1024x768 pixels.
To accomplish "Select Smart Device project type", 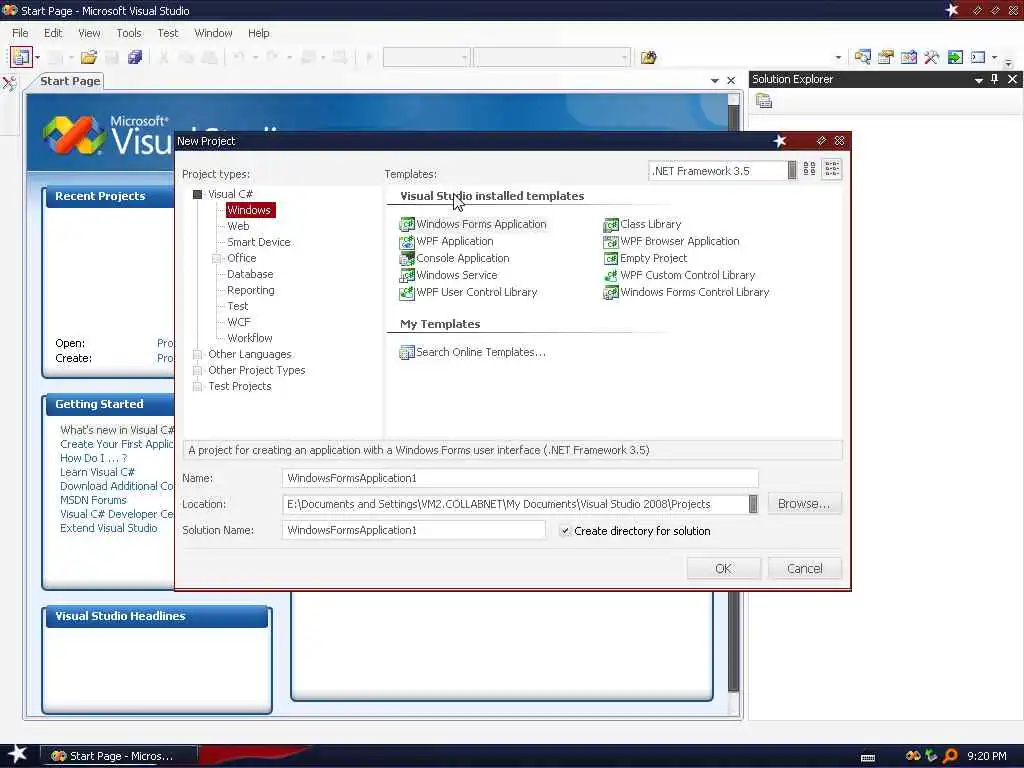I will point(259,242).
